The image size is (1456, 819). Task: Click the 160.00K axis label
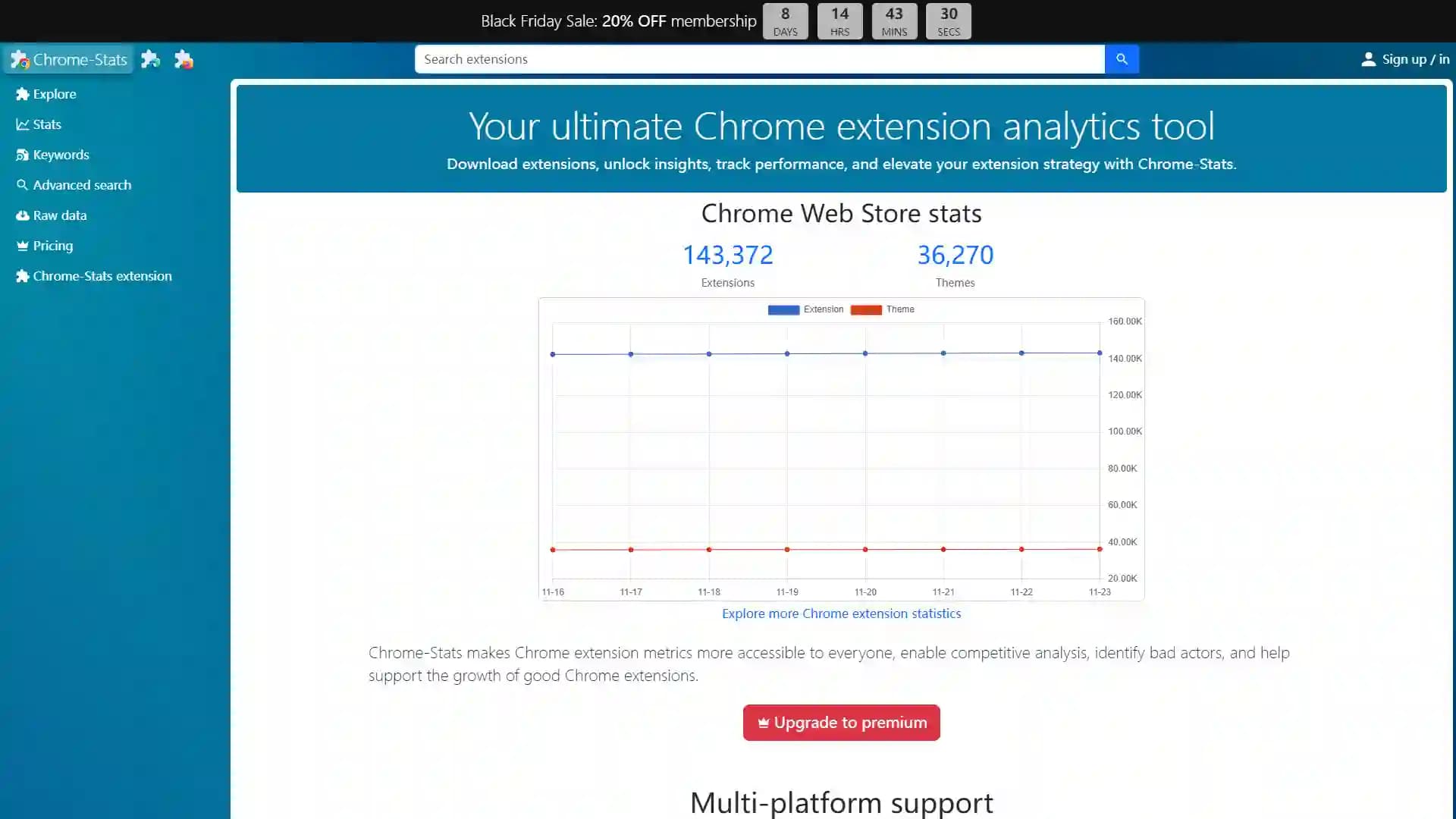click(1125, 322)
